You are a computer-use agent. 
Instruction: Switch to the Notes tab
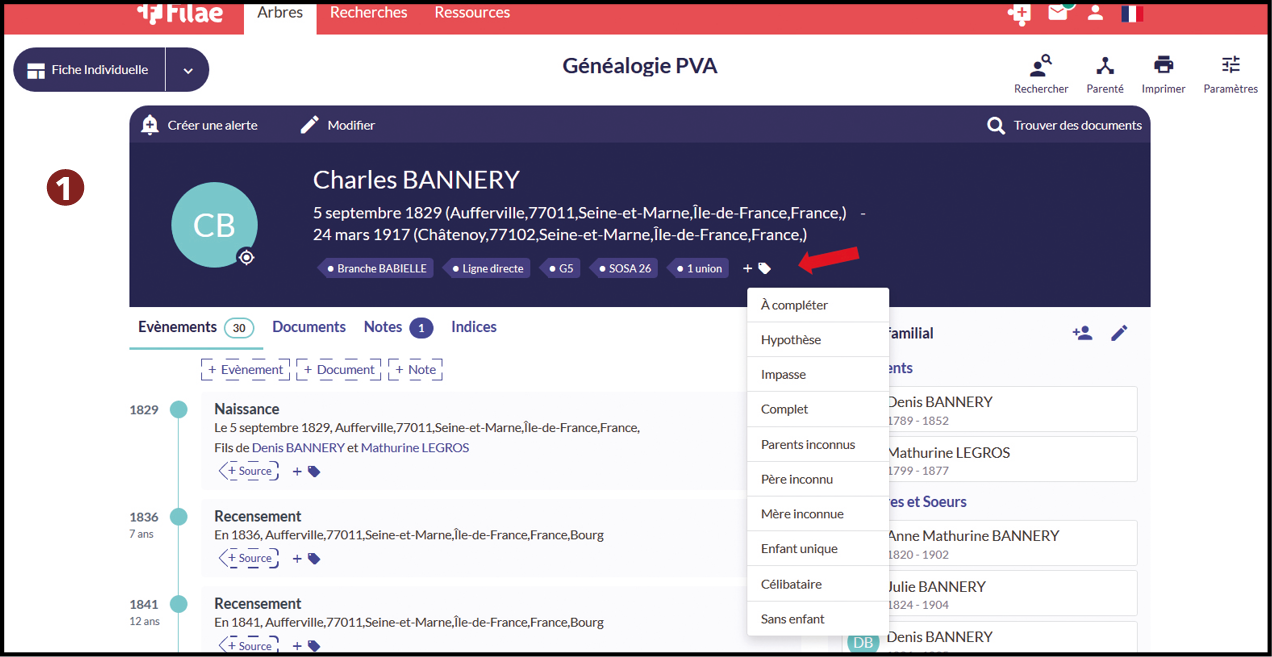pyautogui.click(x=398, y=327)
